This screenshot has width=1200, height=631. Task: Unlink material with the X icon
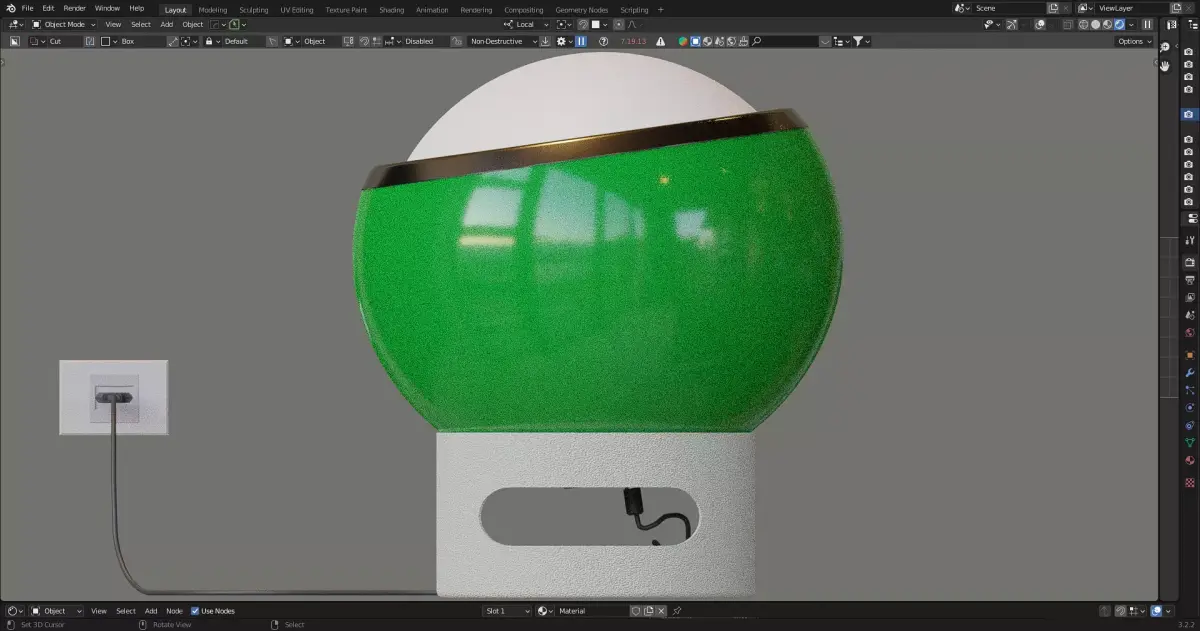coord(661,610)
